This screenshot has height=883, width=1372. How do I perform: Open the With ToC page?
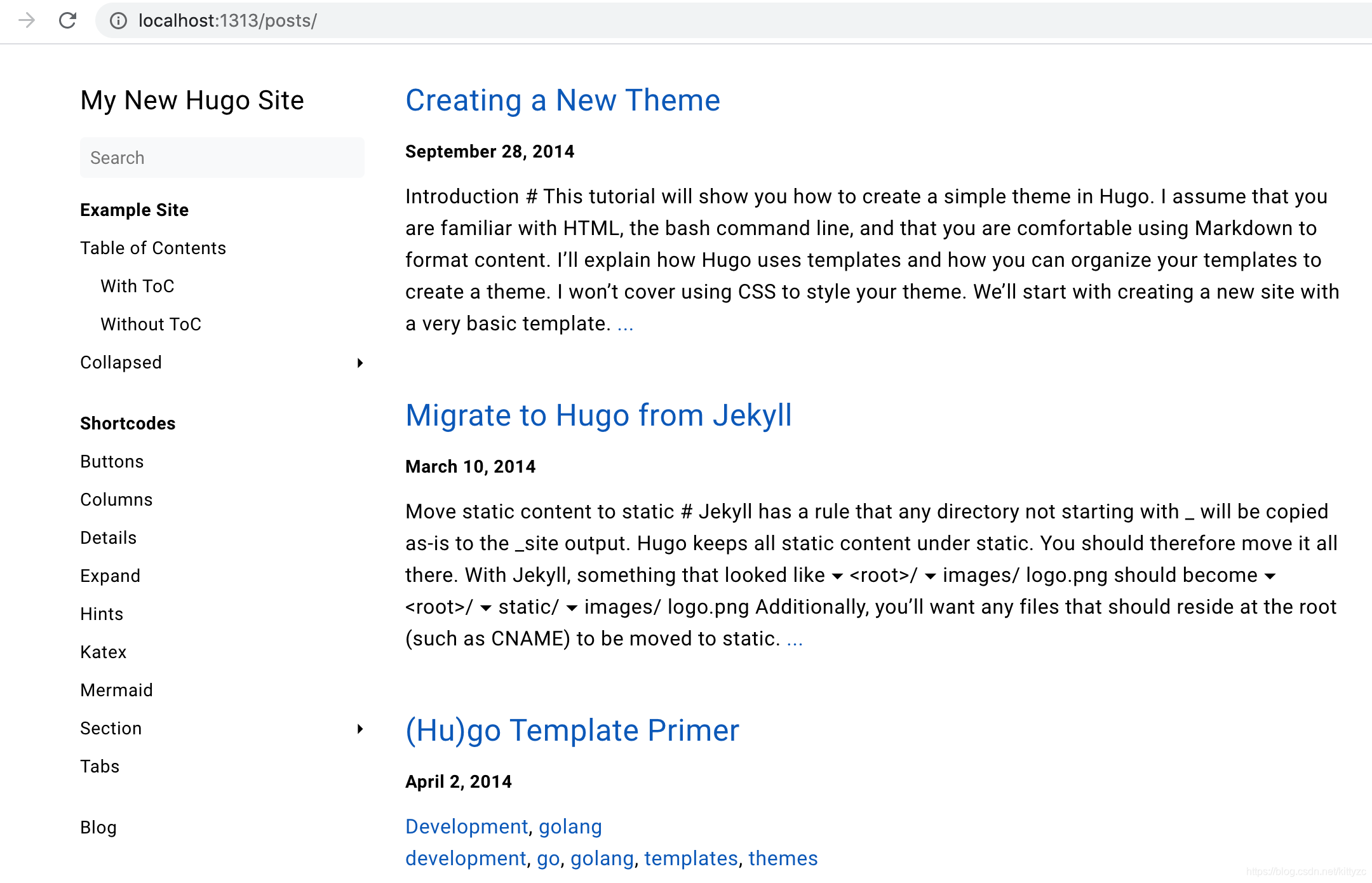point(137,286)
